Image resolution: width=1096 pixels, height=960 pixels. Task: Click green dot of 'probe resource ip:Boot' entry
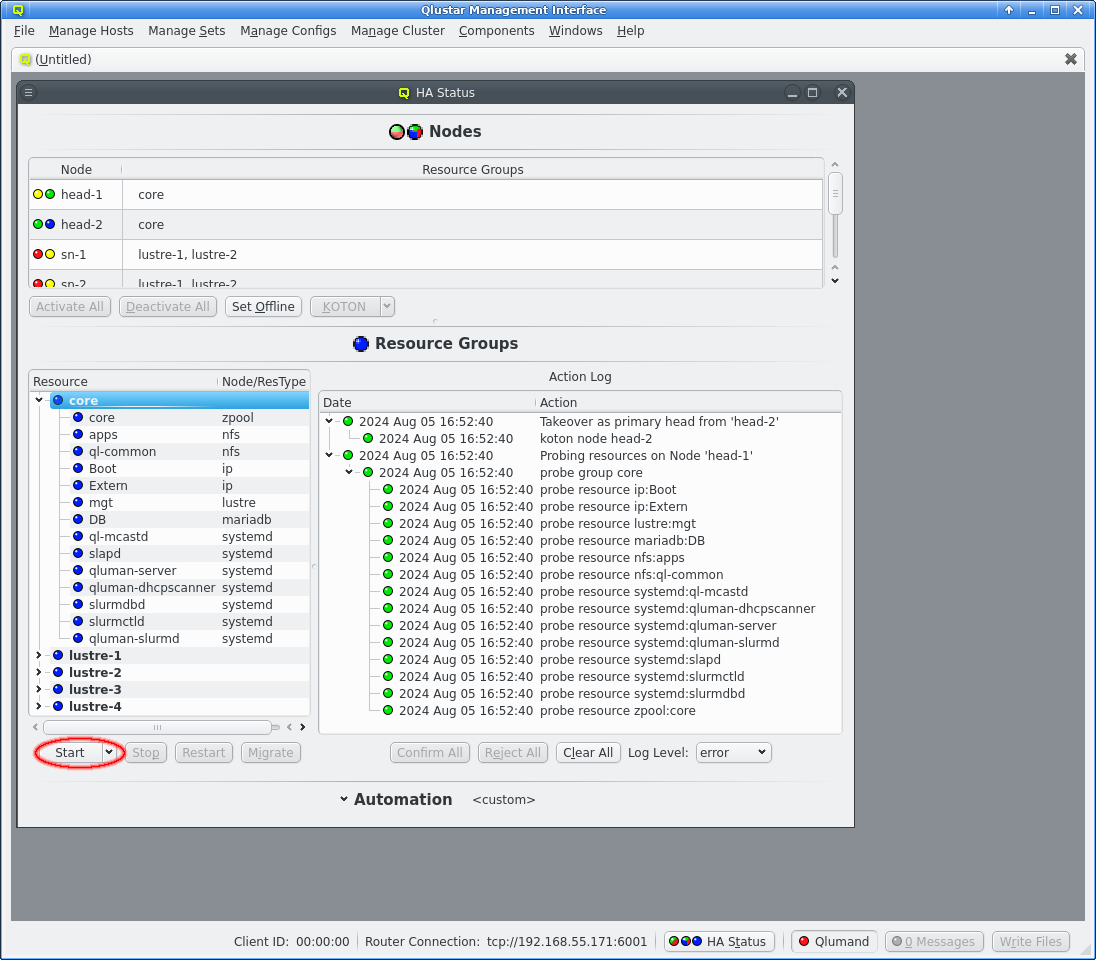[388, 489]
